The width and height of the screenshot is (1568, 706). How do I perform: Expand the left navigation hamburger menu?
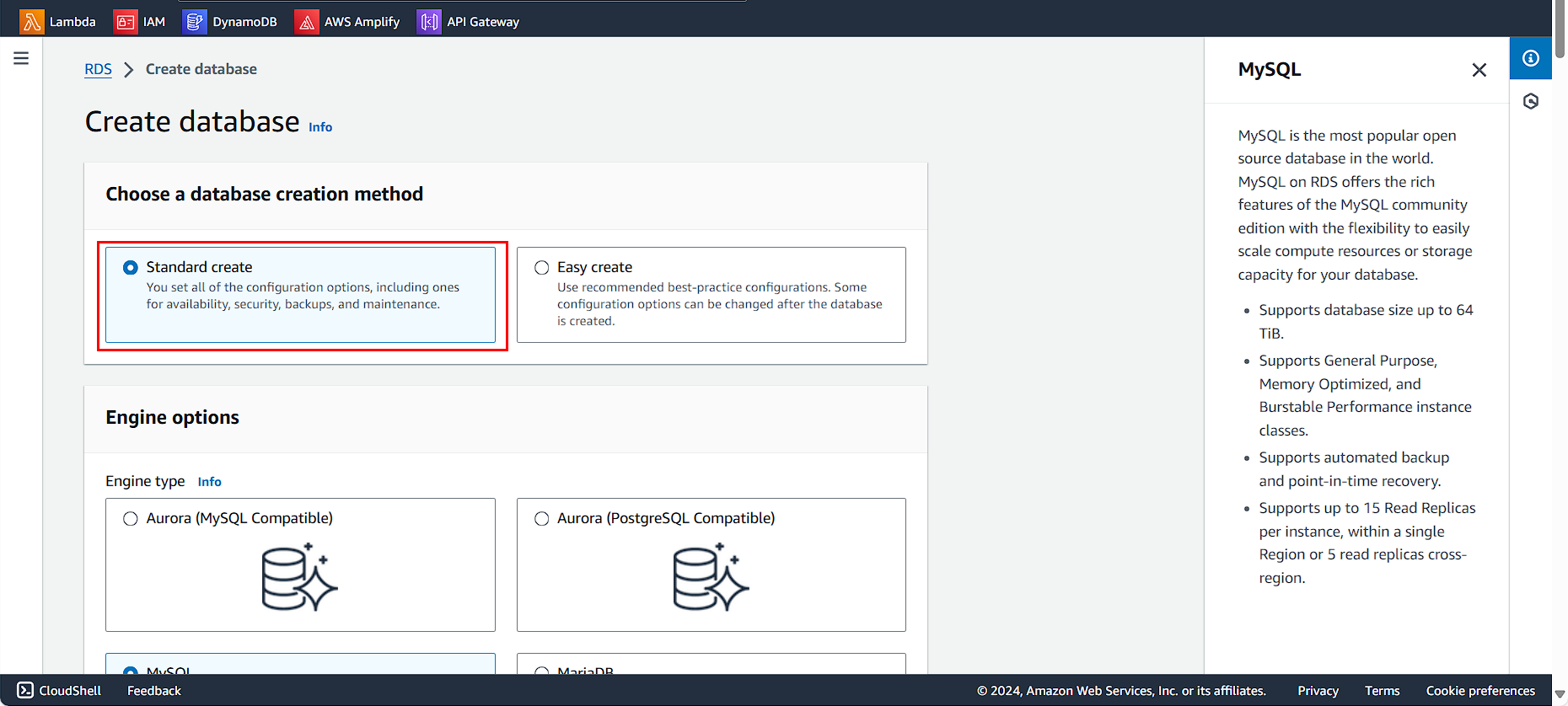point(21,58)
